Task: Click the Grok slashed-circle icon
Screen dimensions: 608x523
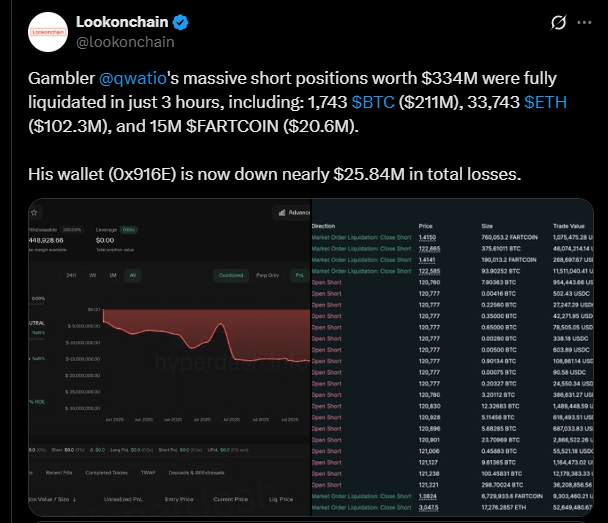Action: (558, 22)
